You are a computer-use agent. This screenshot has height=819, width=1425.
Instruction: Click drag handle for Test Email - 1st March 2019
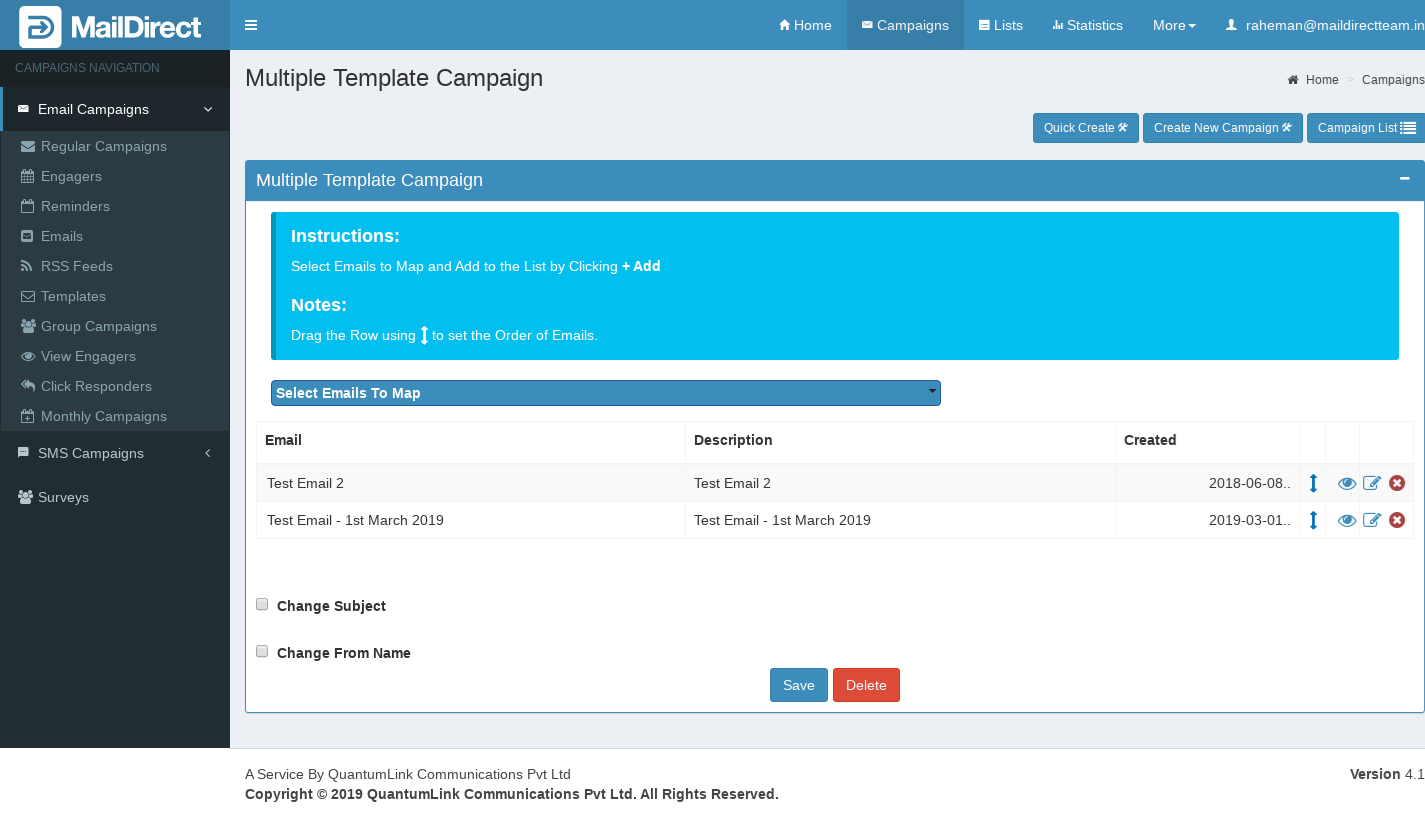tap(1313, 520)
